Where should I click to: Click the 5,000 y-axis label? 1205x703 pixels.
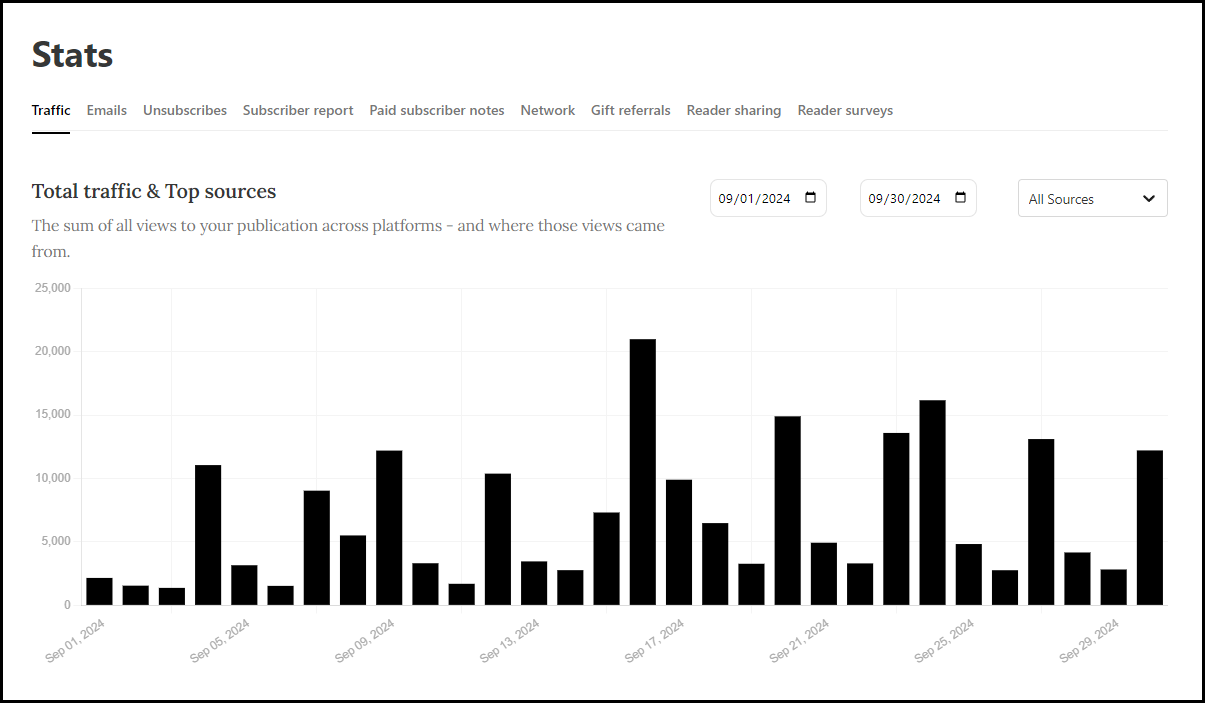pyautogui.click(x=56, y=542)
